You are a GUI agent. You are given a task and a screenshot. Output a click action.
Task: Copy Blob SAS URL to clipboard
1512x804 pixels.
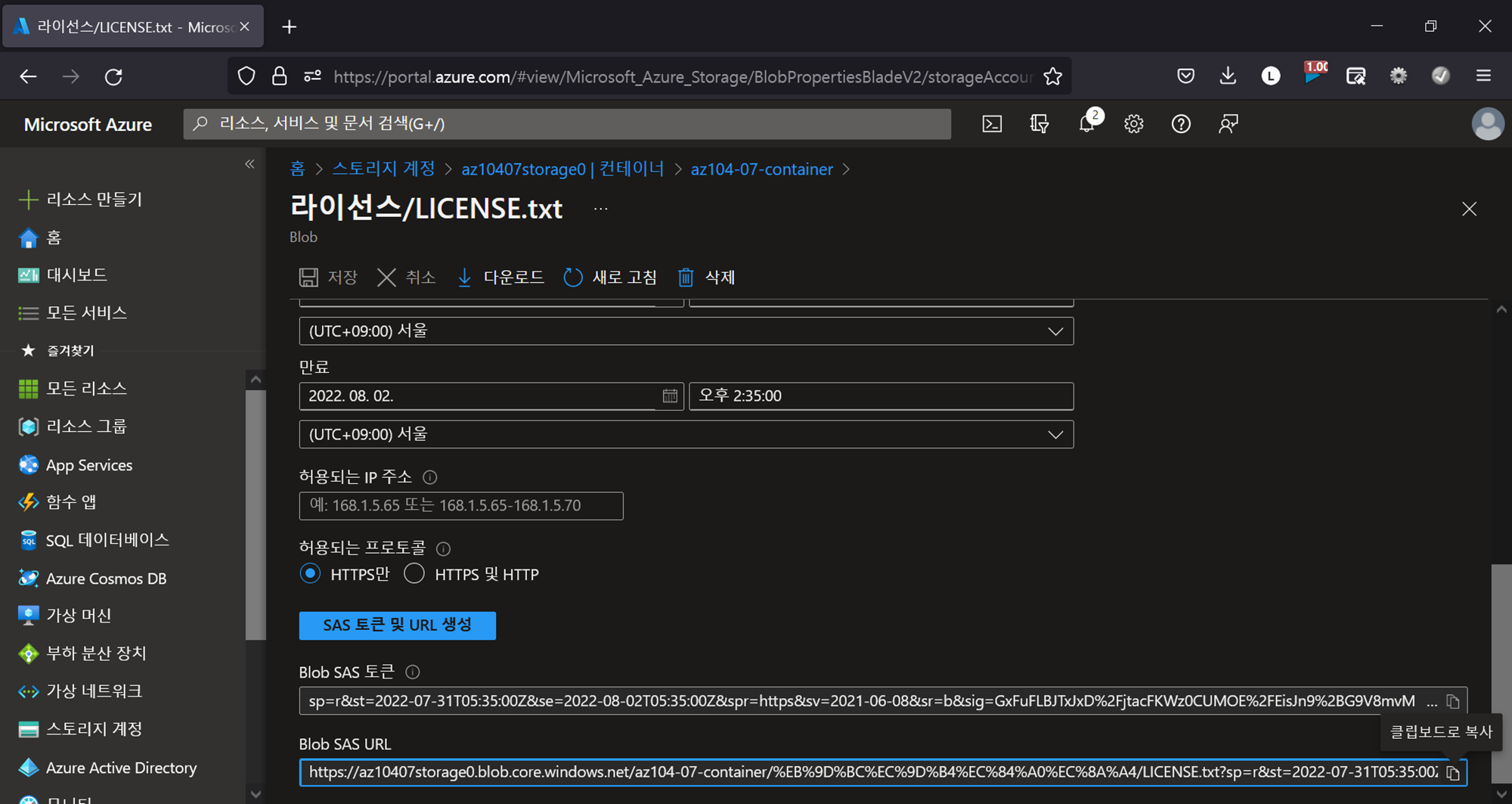click(x=1453, y=773)
